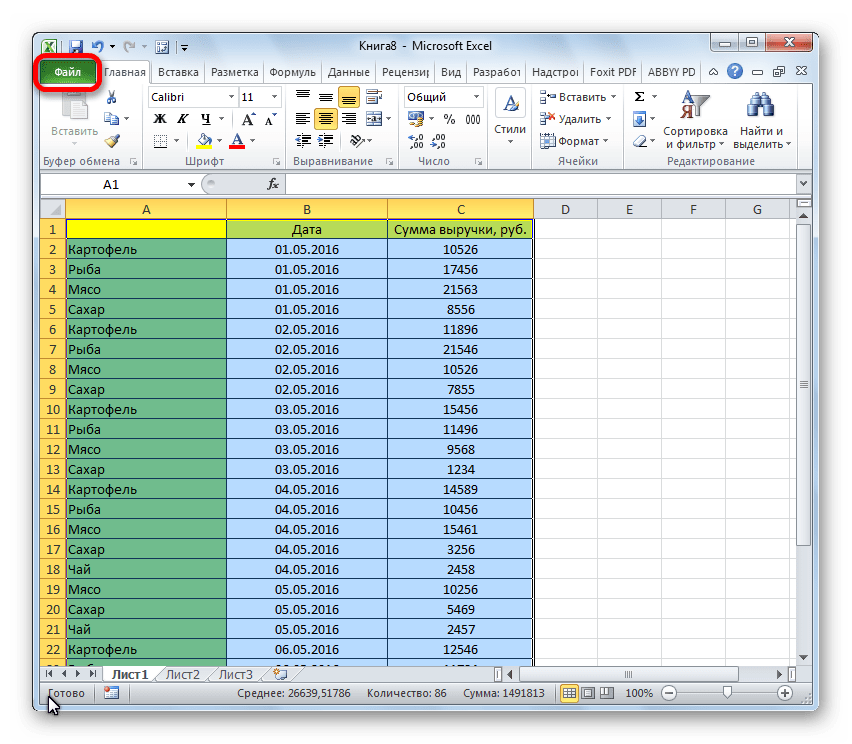Open the insert function fx button

pos(272,185)
